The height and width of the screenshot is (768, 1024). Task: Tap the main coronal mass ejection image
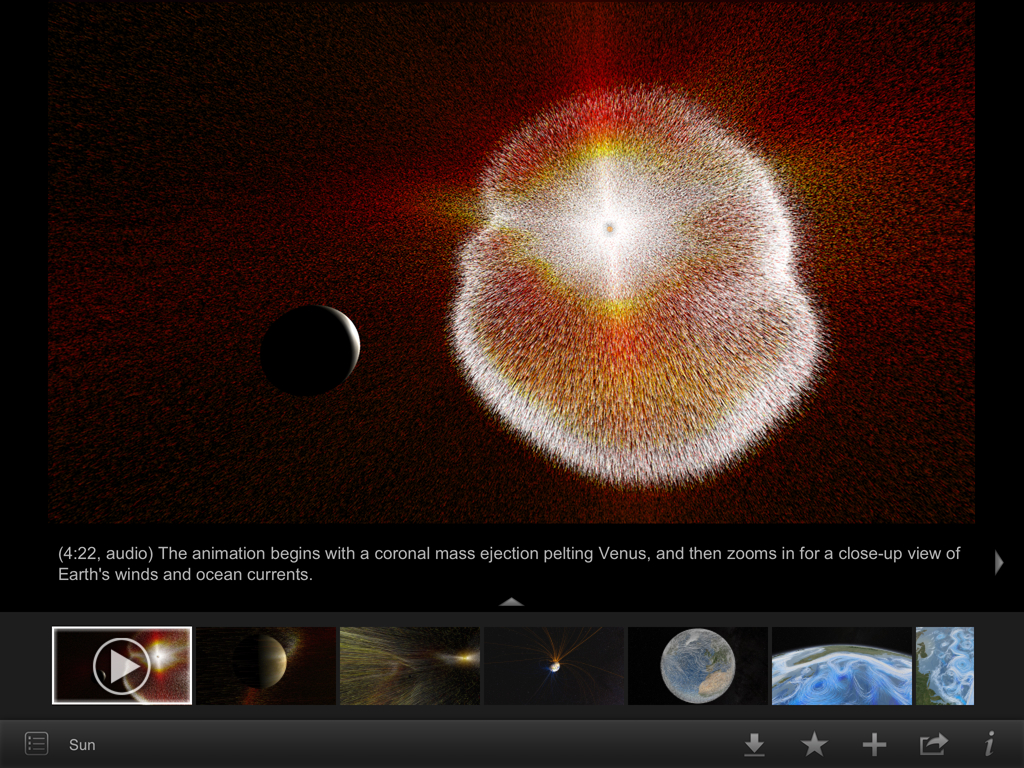[x=511, y=262]
